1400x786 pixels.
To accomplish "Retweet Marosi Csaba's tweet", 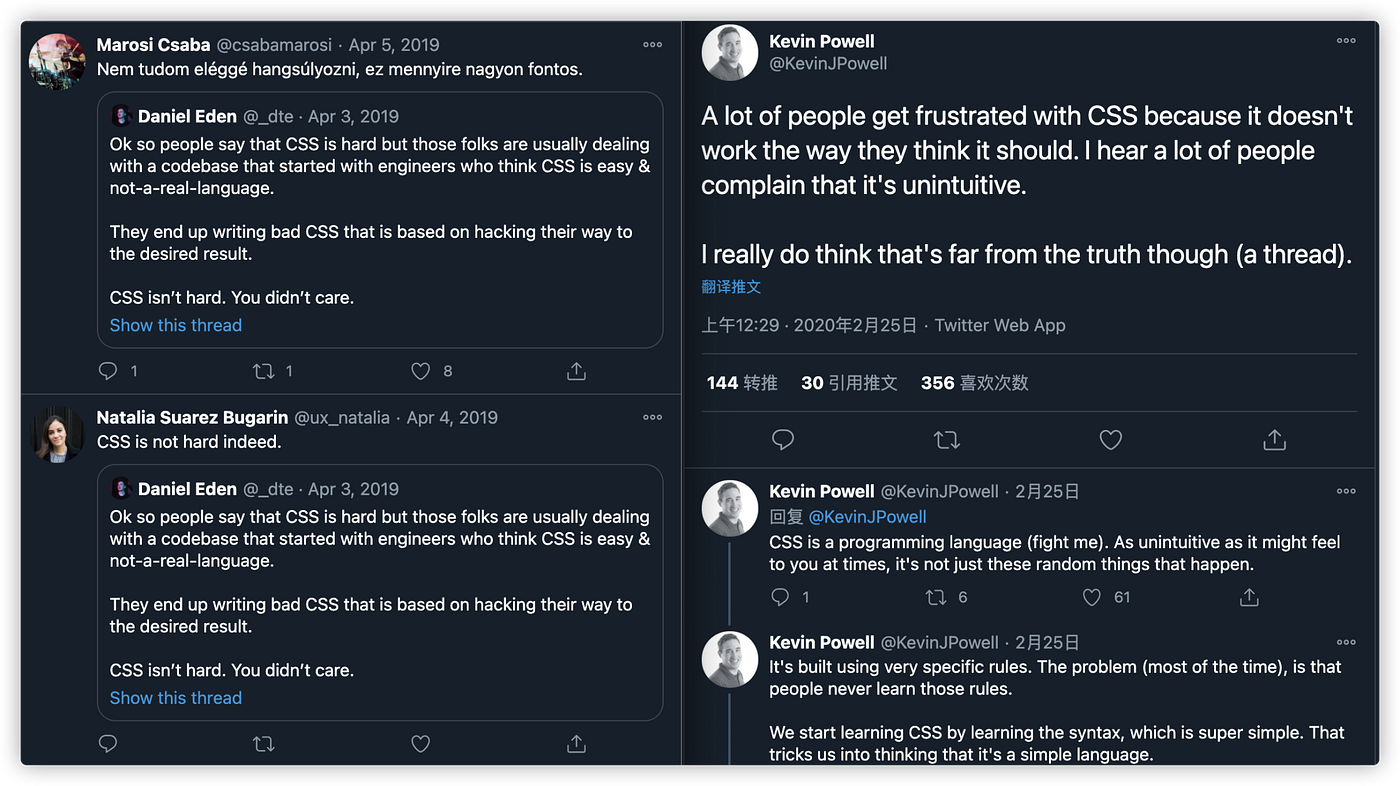I will tap(264, 371).
